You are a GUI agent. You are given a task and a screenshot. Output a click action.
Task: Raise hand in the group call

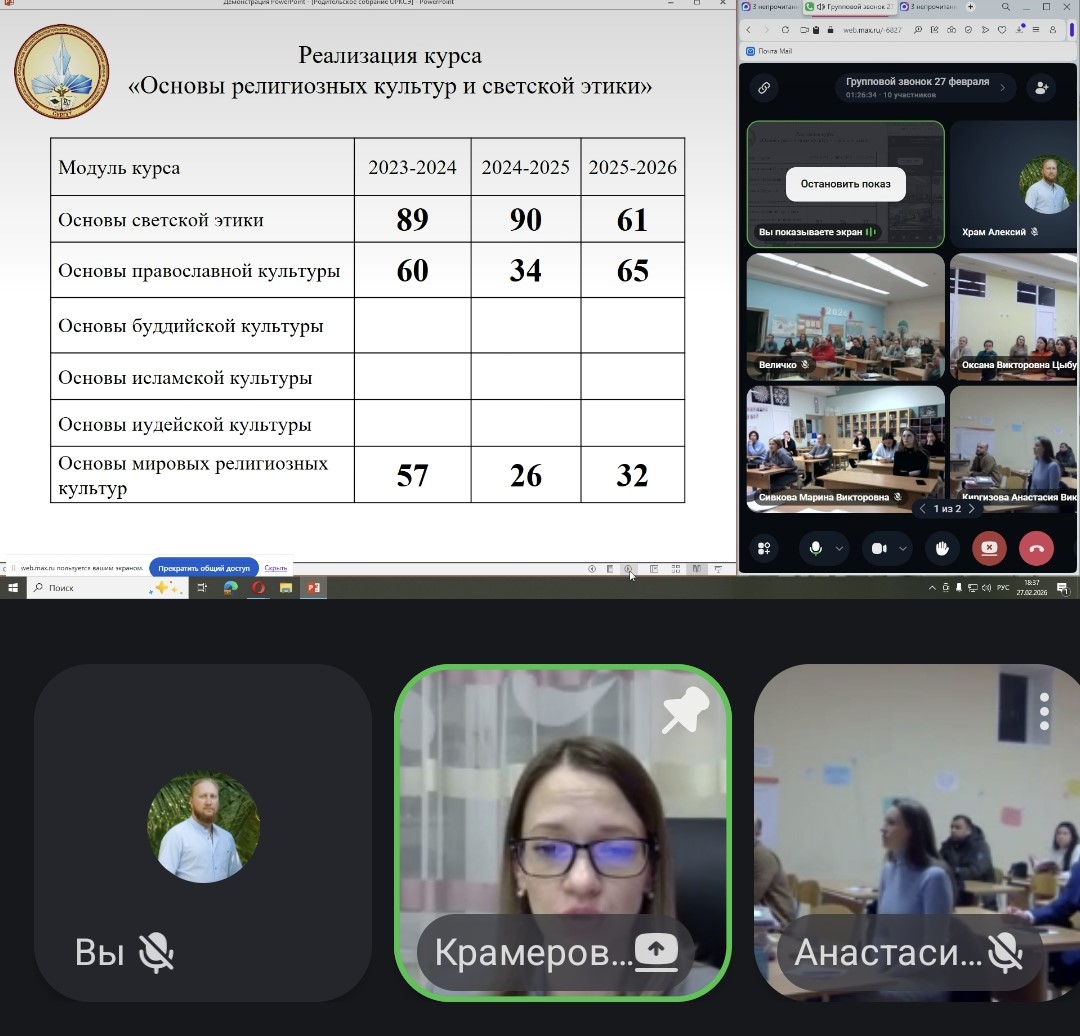(x=941, y=548)
